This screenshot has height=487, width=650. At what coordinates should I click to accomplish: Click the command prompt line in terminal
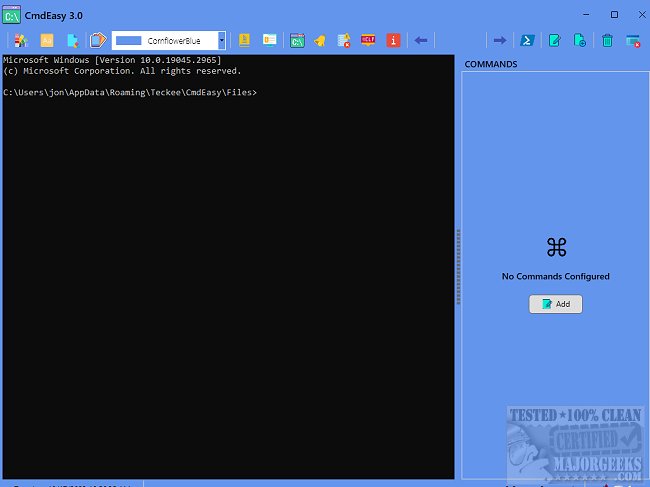click(130, 92)
